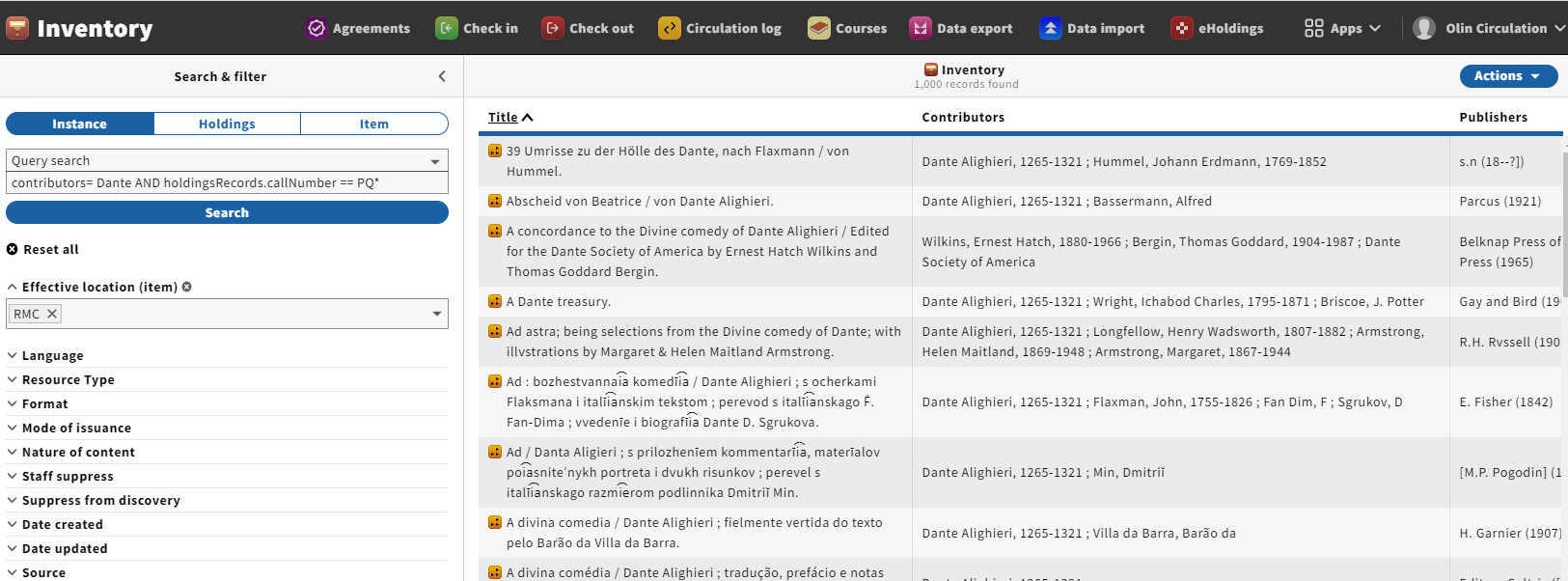Click the query text input field
This screenshot has width=1568, height=581.
point(227,182)
